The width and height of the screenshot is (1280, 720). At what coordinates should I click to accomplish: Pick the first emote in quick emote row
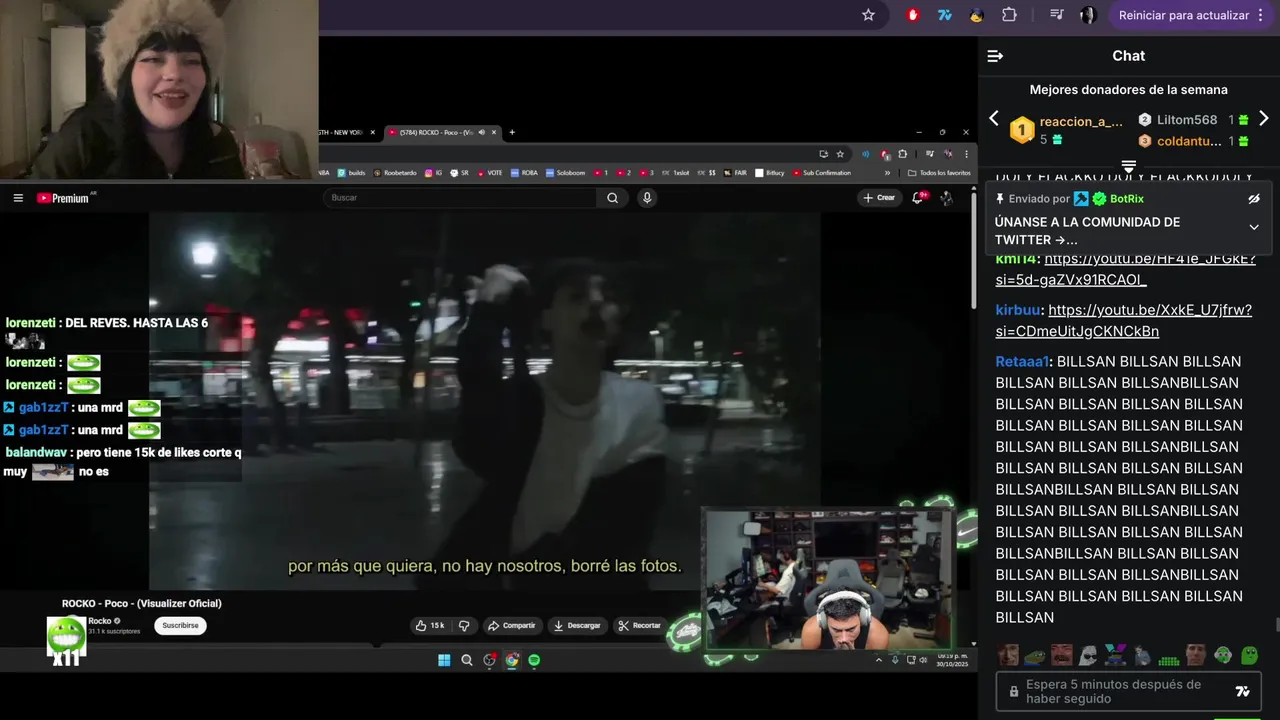[x=1008, y=656]
